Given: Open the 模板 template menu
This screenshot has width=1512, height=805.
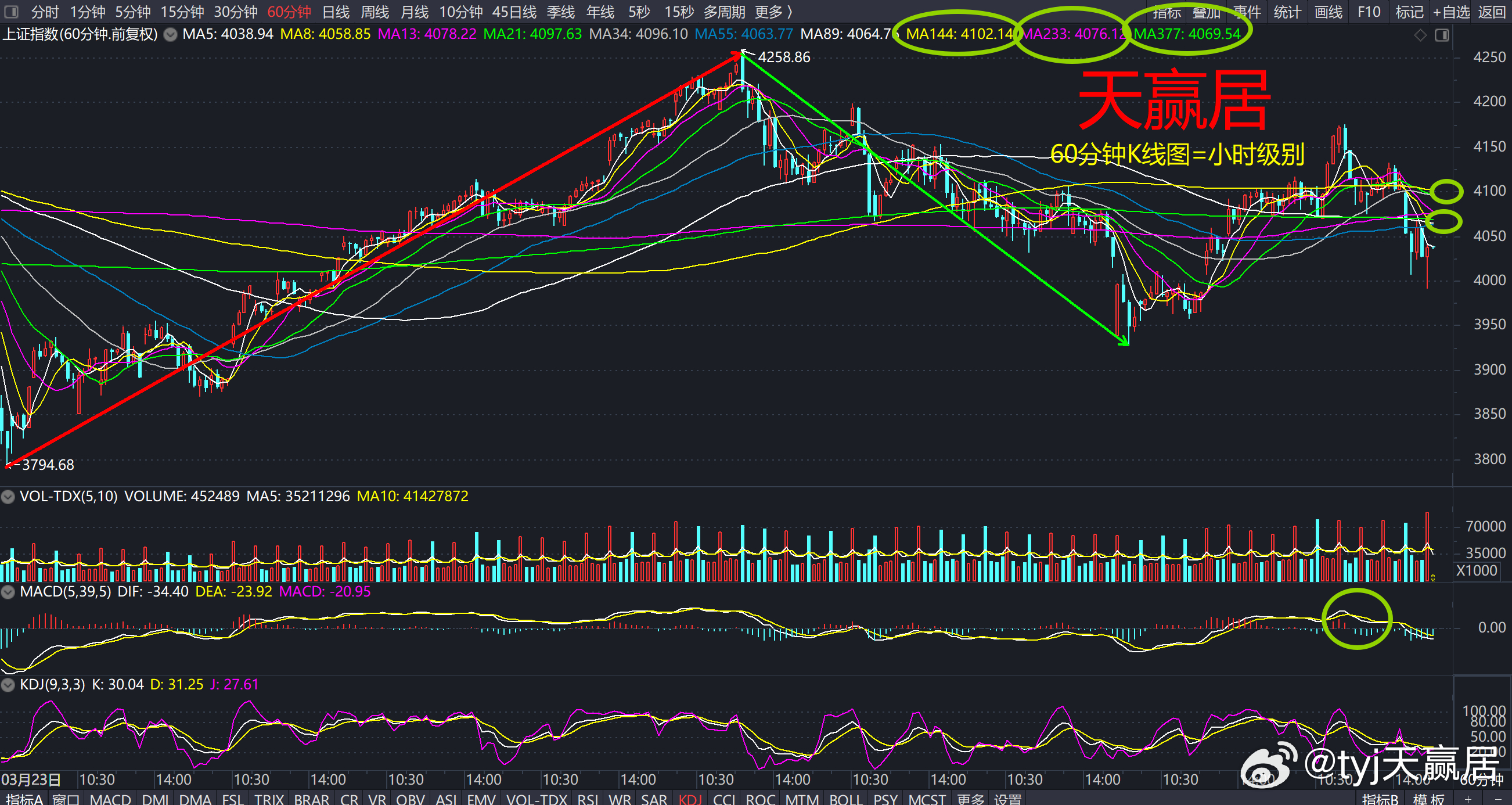Looking at the screenshot, I should [1428, 799].
